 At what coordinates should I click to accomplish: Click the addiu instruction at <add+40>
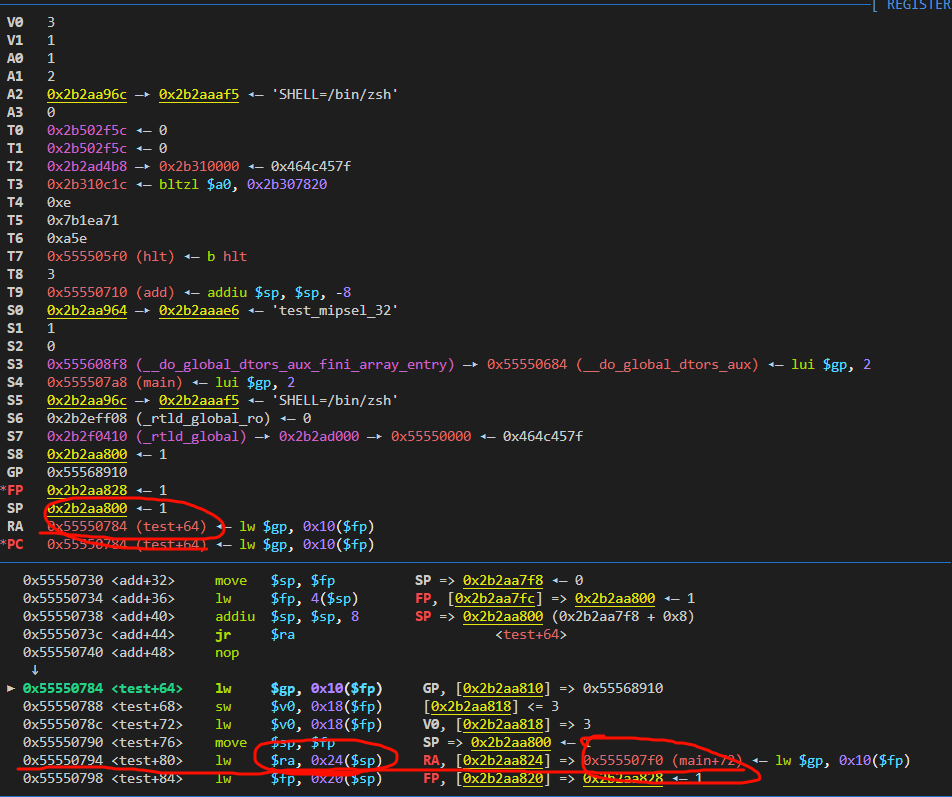(287, 616)
